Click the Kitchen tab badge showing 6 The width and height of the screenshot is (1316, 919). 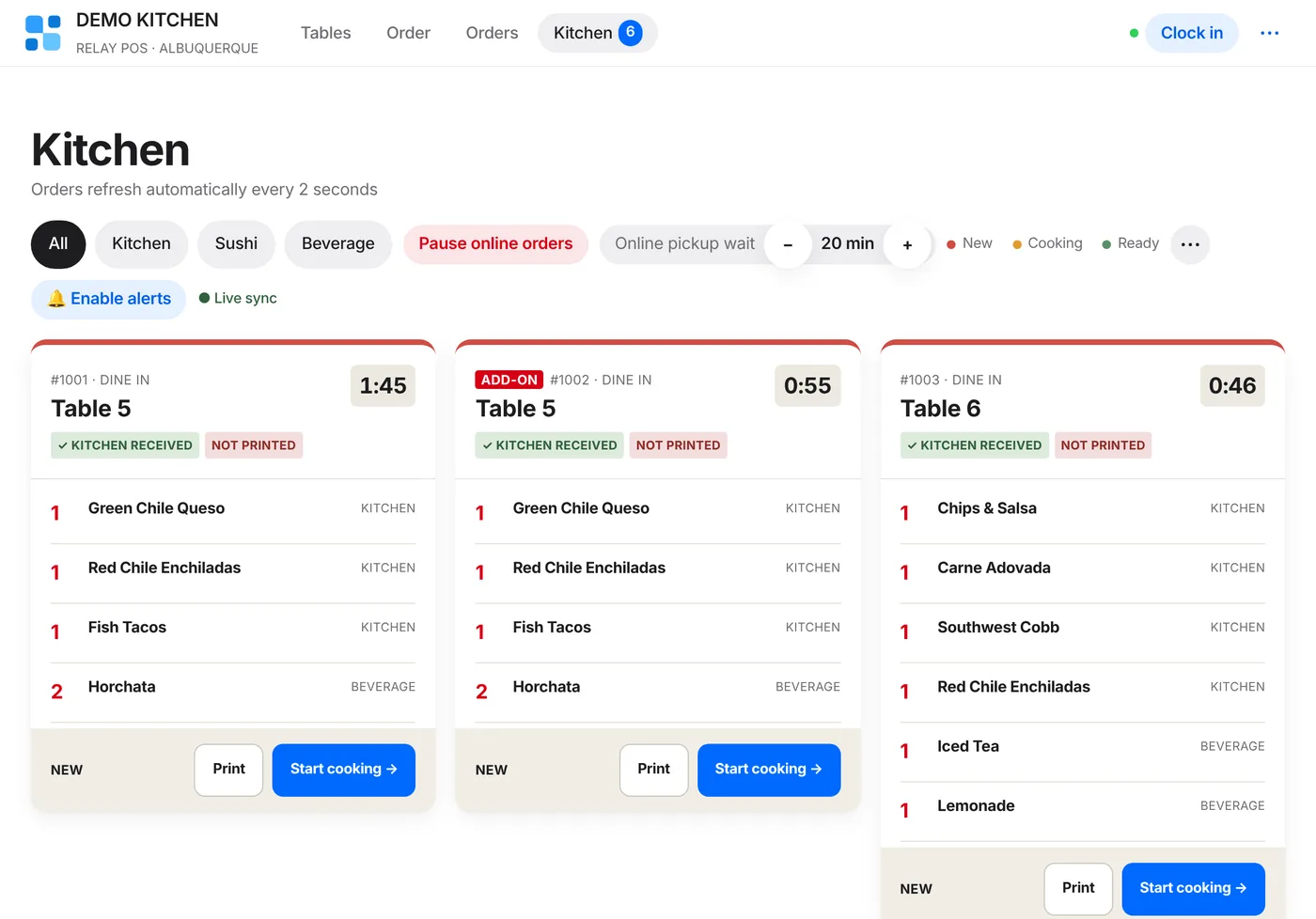631,33
